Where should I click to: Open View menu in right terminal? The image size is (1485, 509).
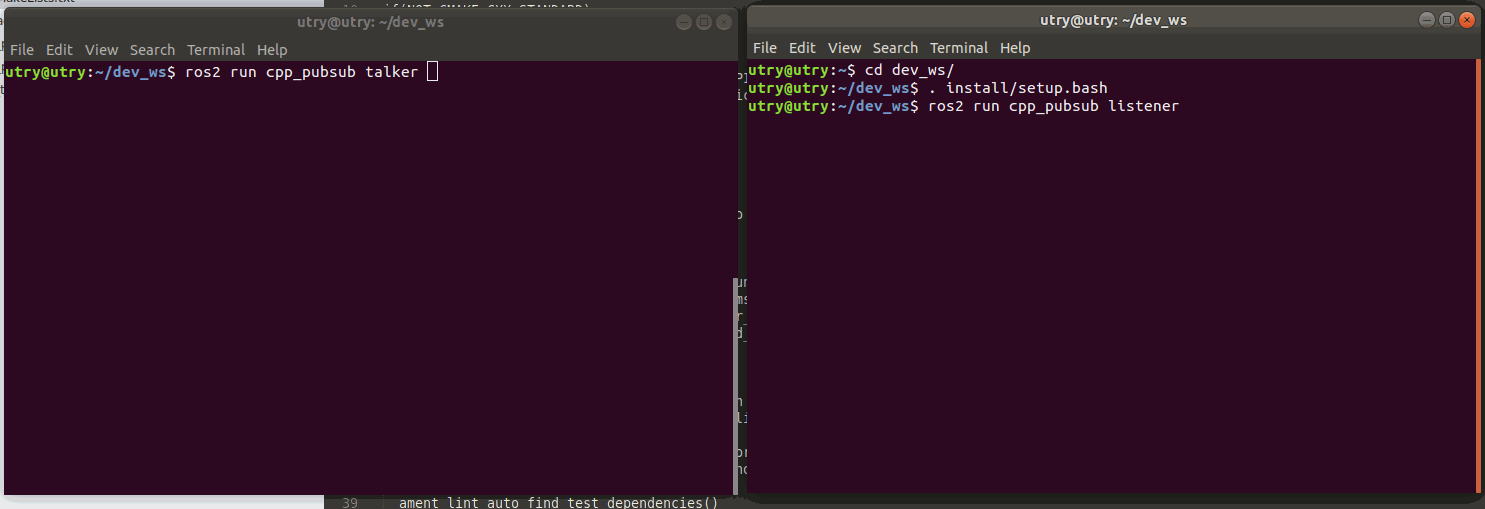[x=844, y=48]
